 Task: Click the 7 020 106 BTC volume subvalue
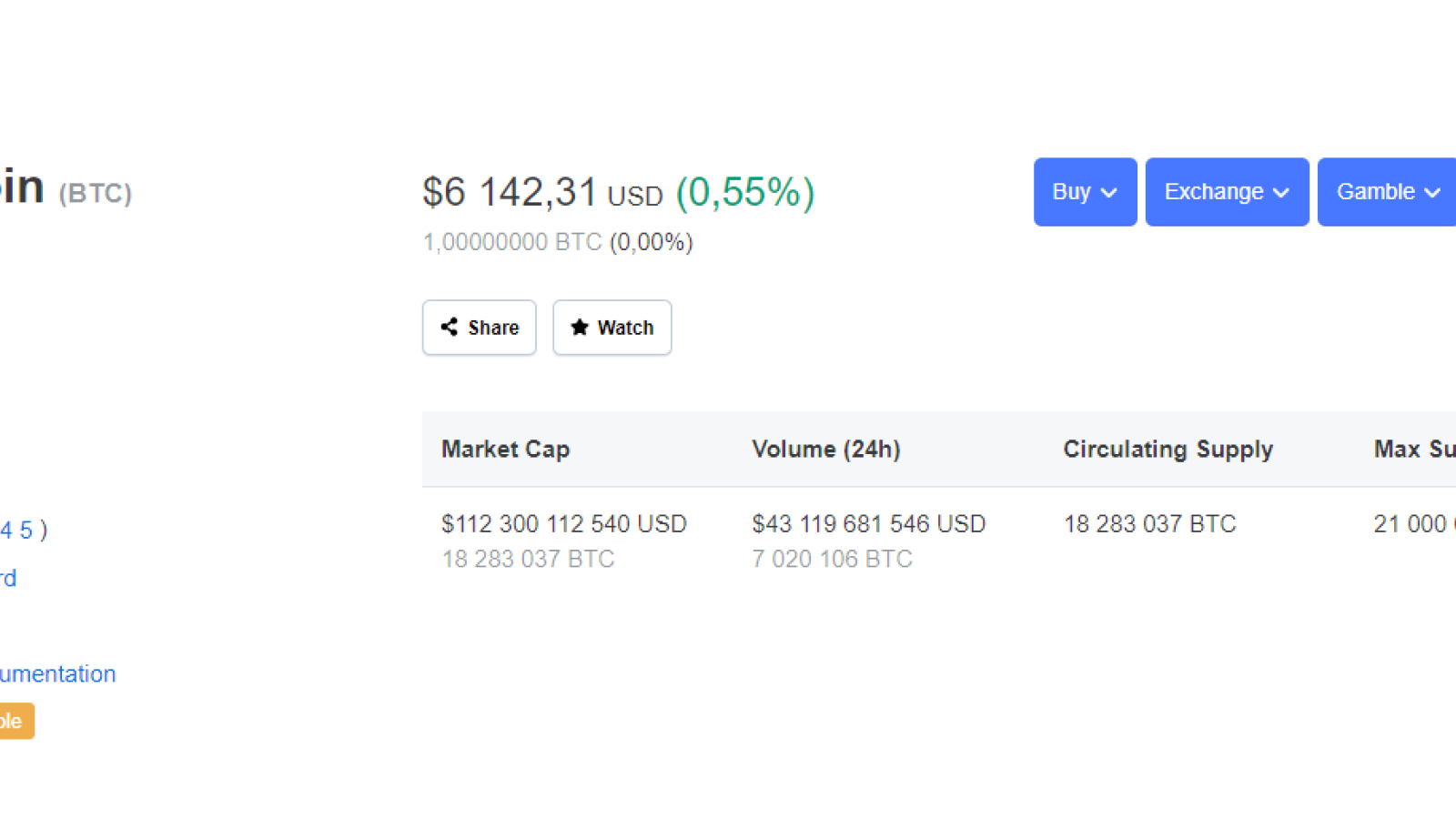(x=832, y=559)
